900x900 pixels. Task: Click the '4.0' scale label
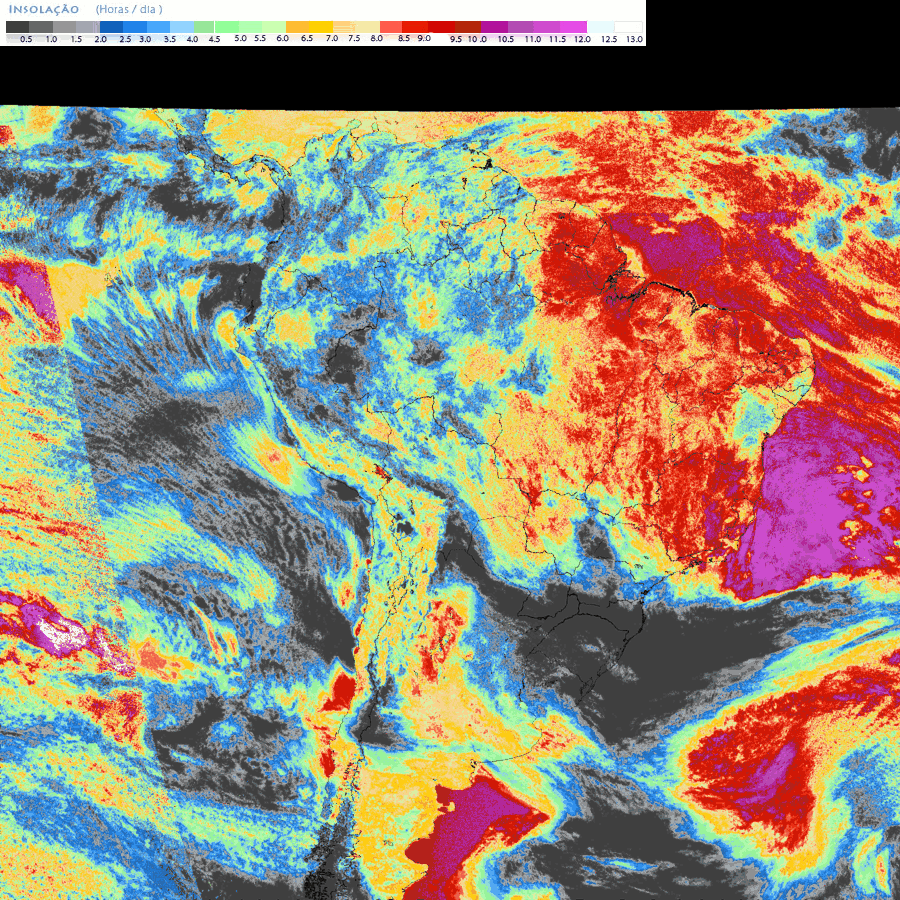tap(192, 40)
